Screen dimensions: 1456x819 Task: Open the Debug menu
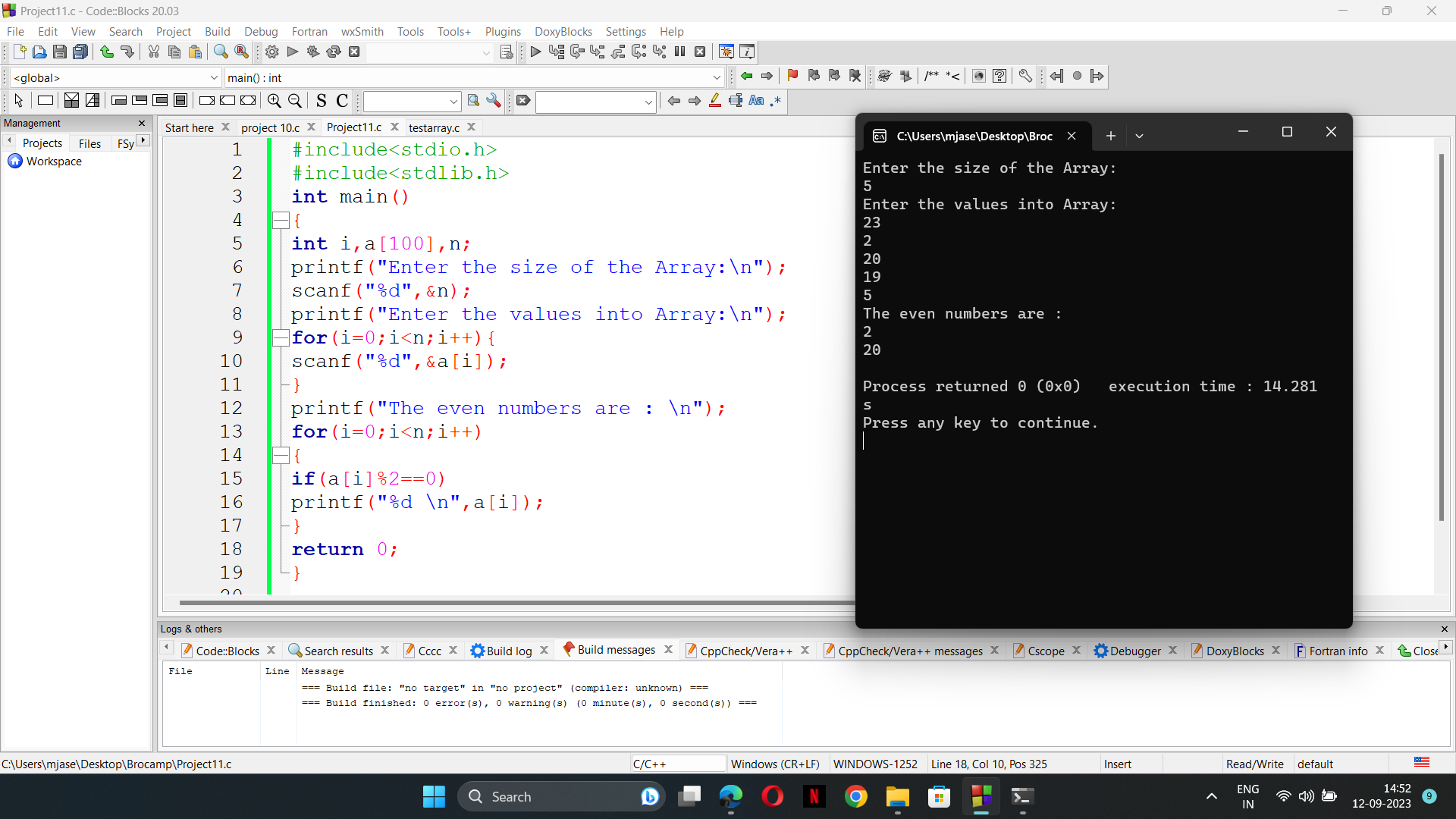[x=260, y=31]
